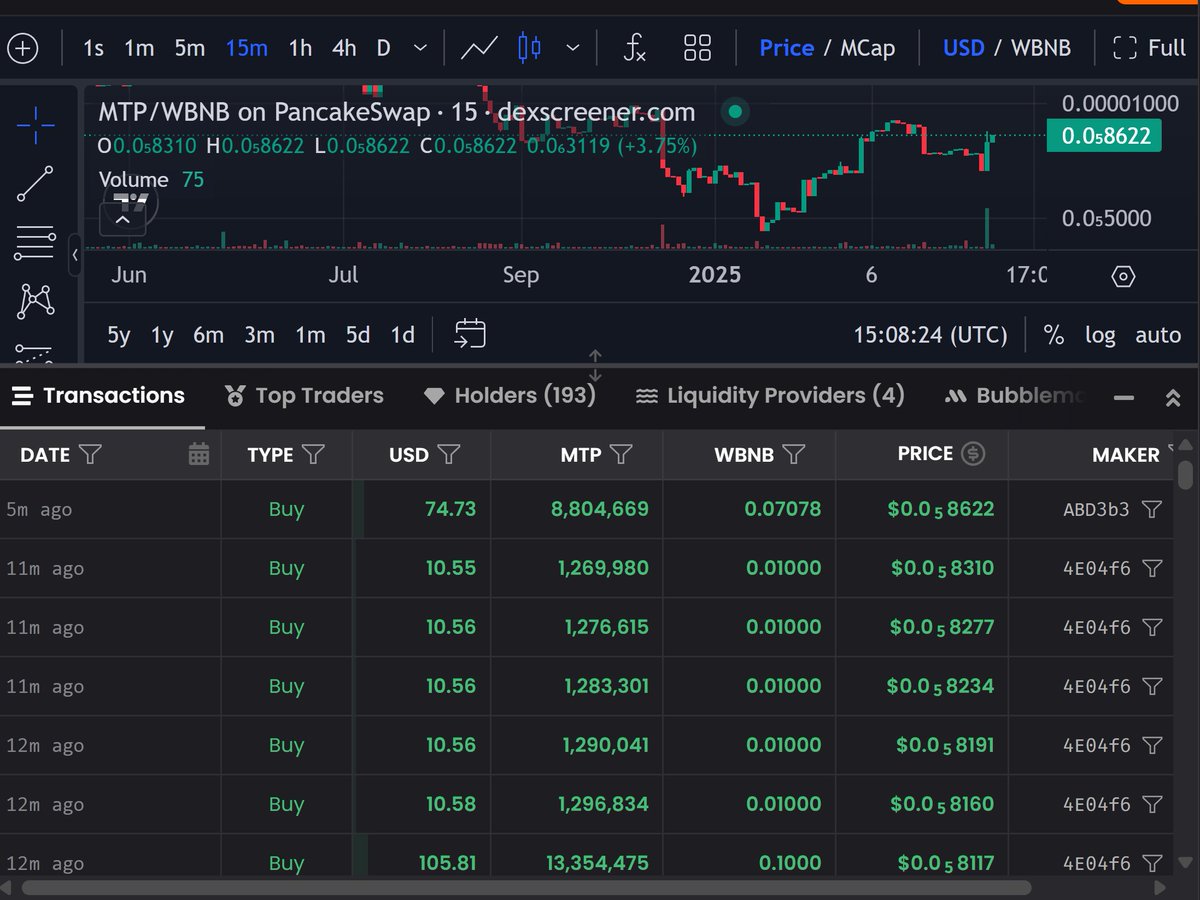Screen dimensions: 1200x900
Task: Set chart range to 1d
Action: tap(402, 335)
